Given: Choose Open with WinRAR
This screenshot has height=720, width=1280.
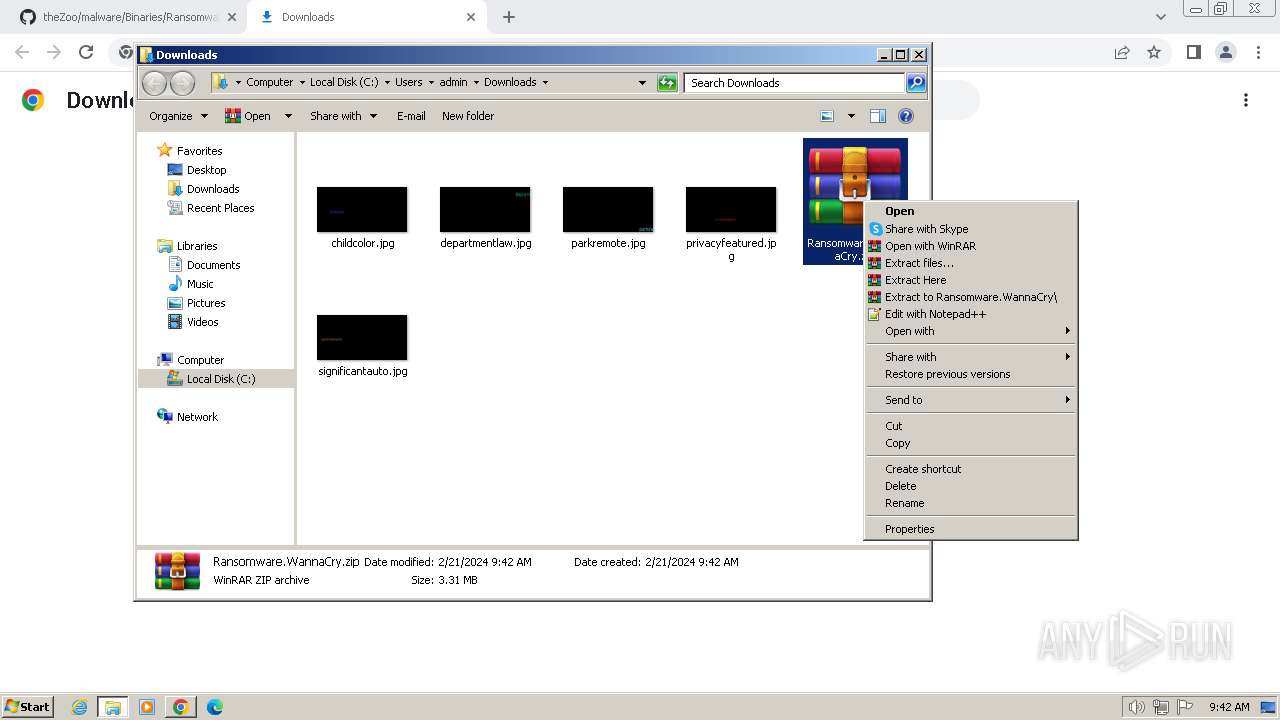Looking at the screenshot, I should tap(971, 246).
